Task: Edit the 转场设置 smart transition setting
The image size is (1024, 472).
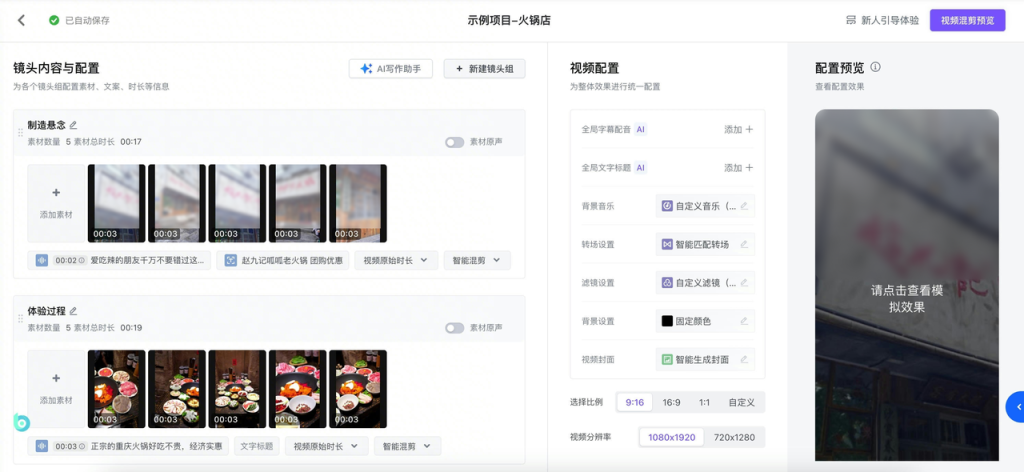Action: [743, 244]
